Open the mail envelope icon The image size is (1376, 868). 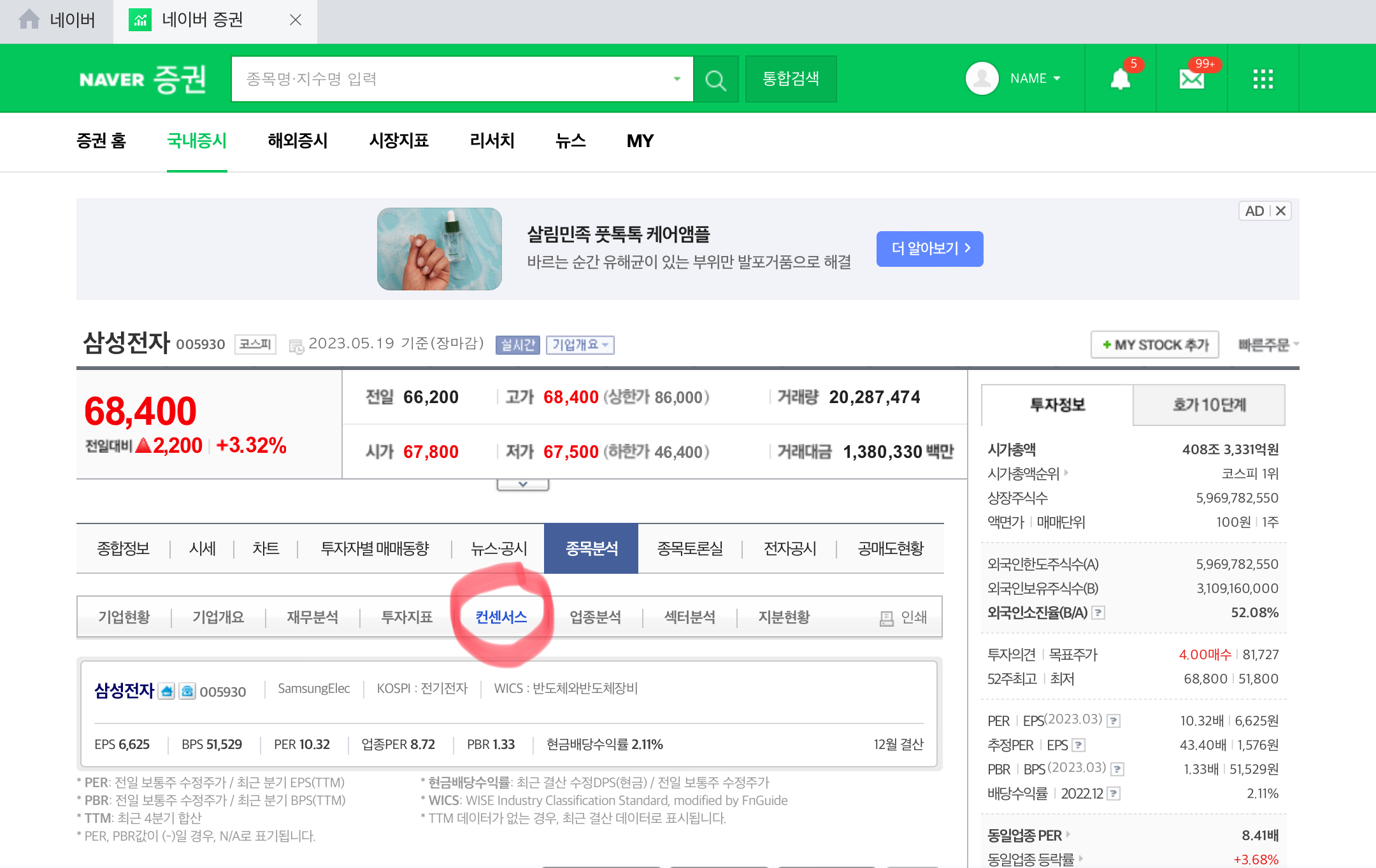(x=1191, y=79)
